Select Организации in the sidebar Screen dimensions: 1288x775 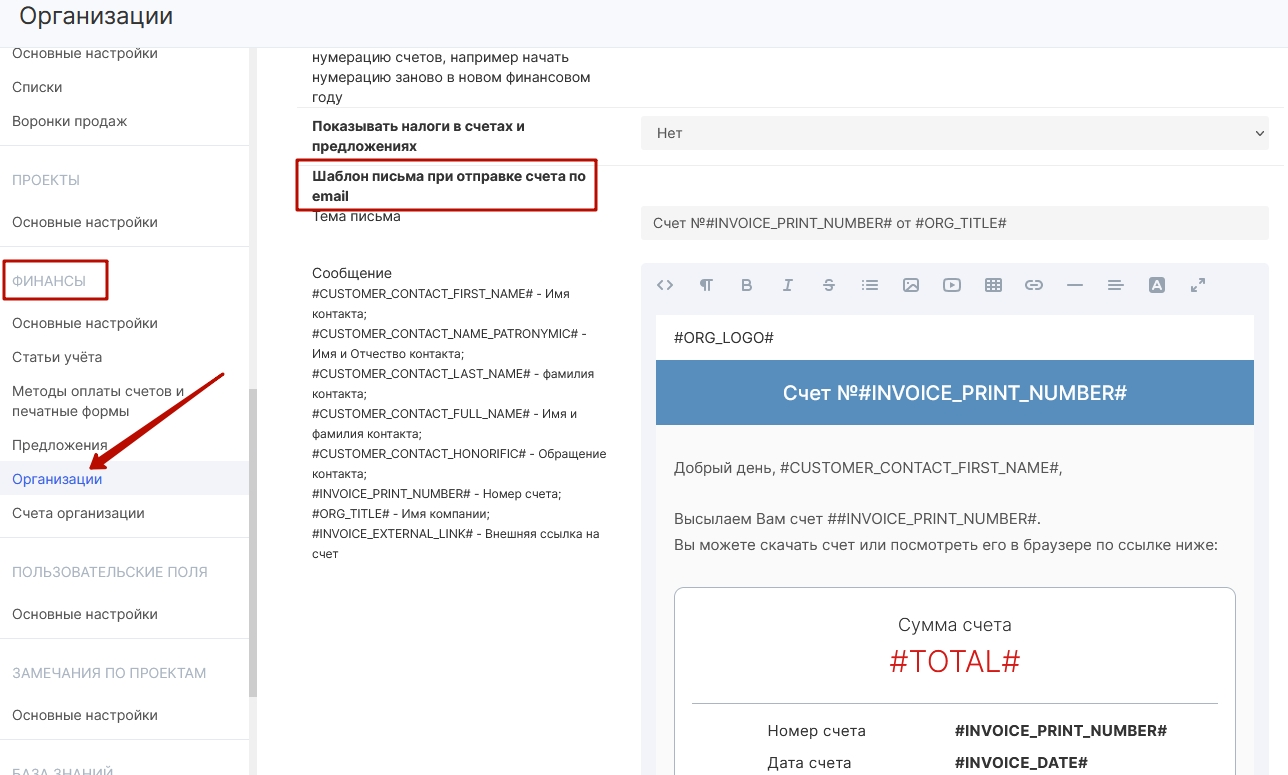[x=57, y=479]
